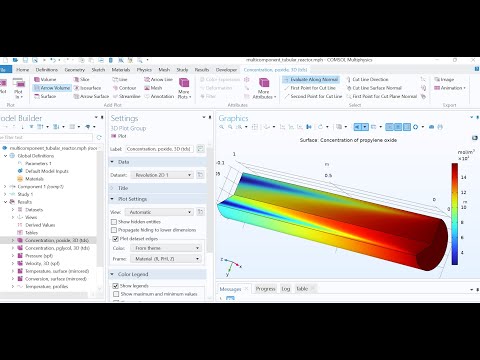The height and width of the screenshot is (360, 480).
Task: Export an Image
Action: [444, 79]
